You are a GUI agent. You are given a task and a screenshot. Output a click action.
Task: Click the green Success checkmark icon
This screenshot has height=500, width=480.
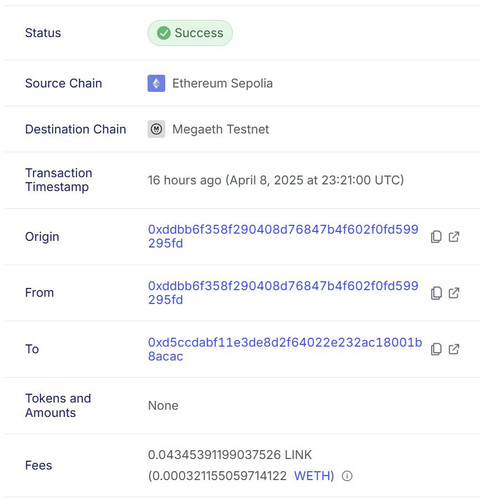pos(164,33)
